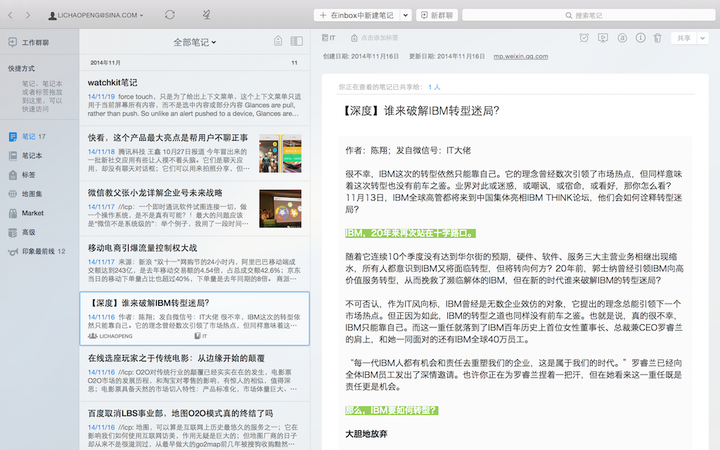
Task: Show note info icon
Action: pos(641,38)
